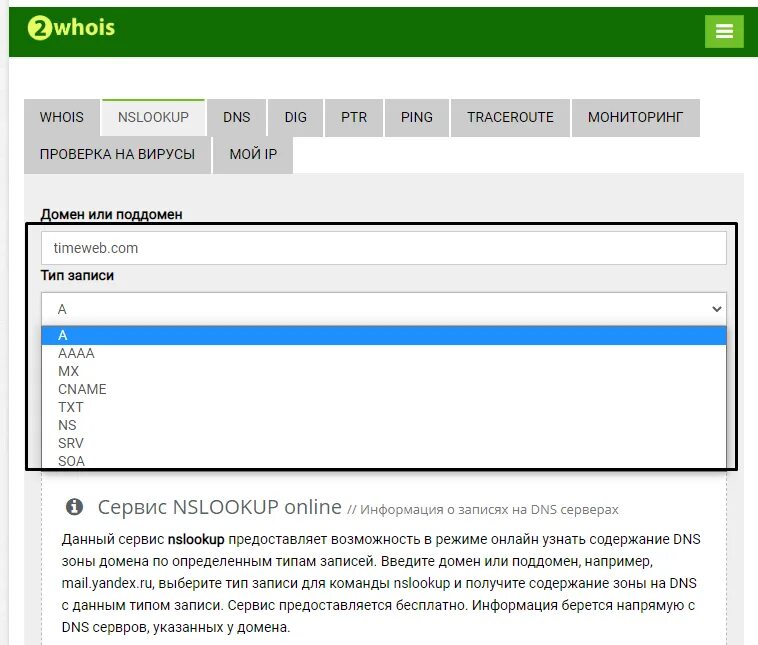Open the hamburger menu icon
The image size is (758, 645).
point(724,31)
